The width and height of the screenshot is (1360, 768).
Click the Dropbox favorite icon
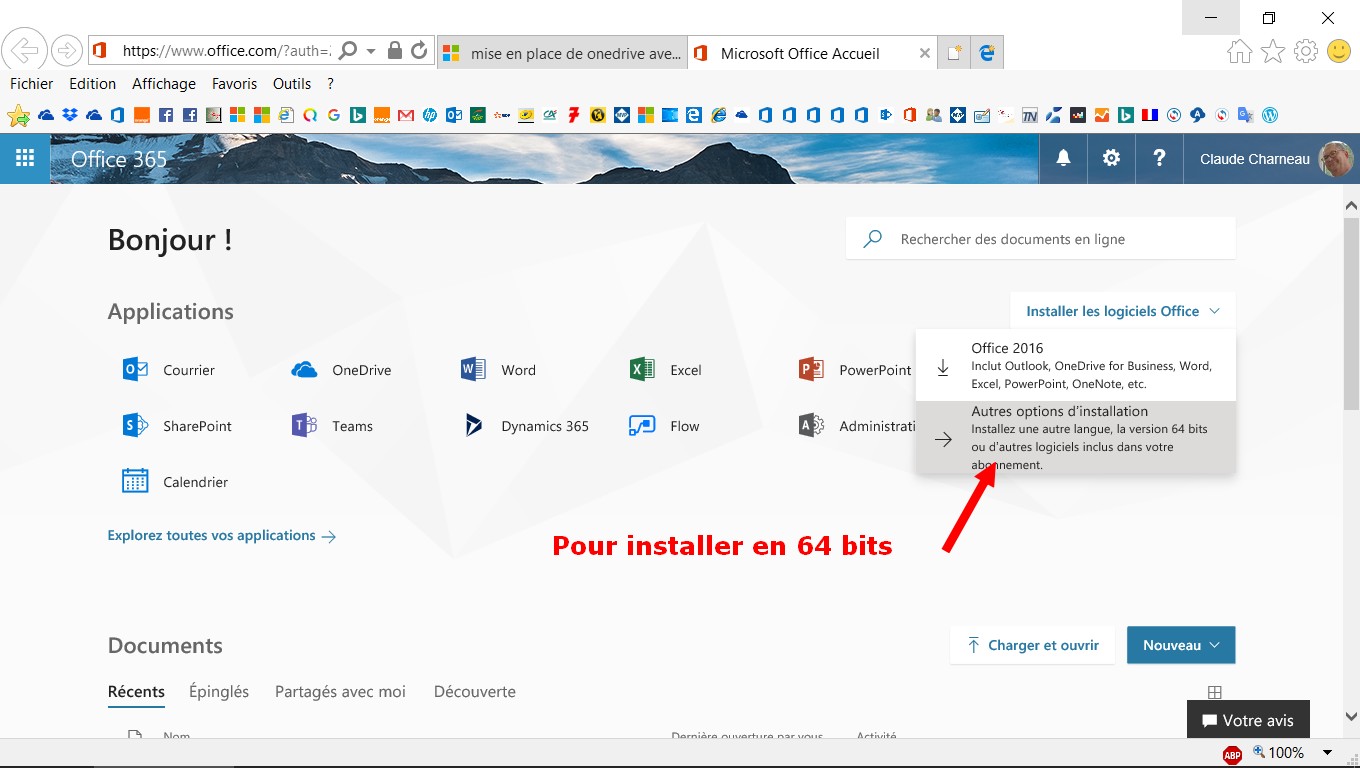70,115
